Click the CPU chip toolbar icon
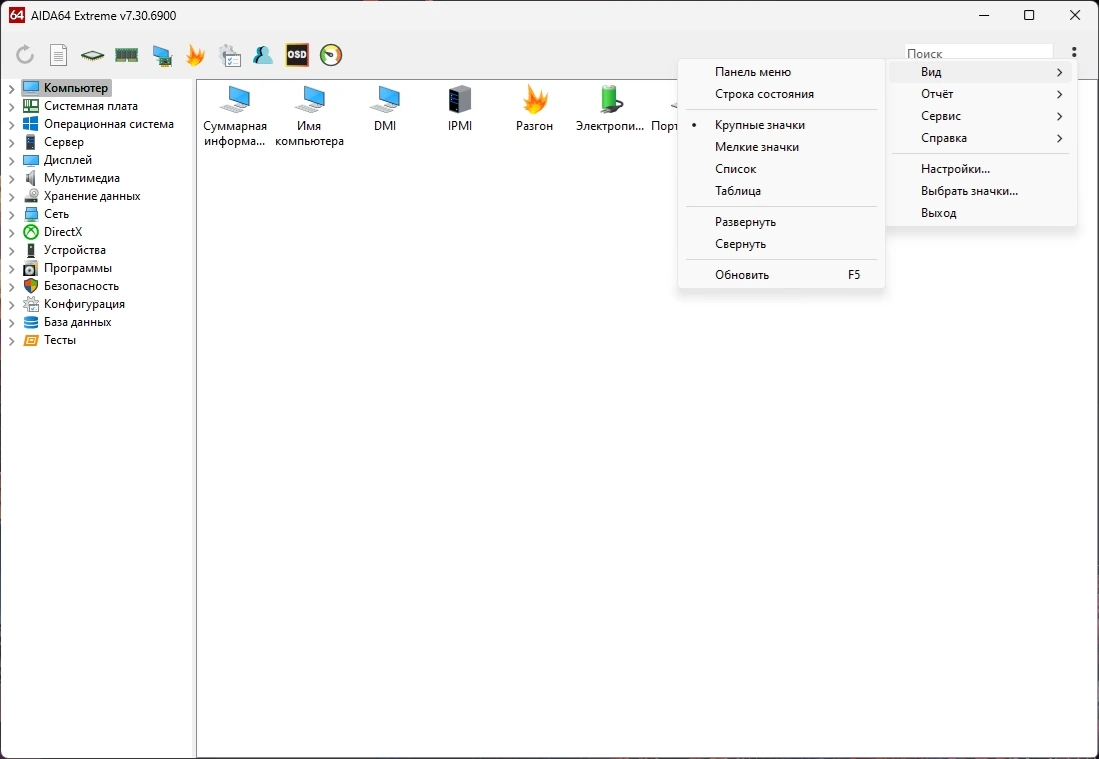The width and height of the screenshot is (1099, 759). tap(92, 55)
